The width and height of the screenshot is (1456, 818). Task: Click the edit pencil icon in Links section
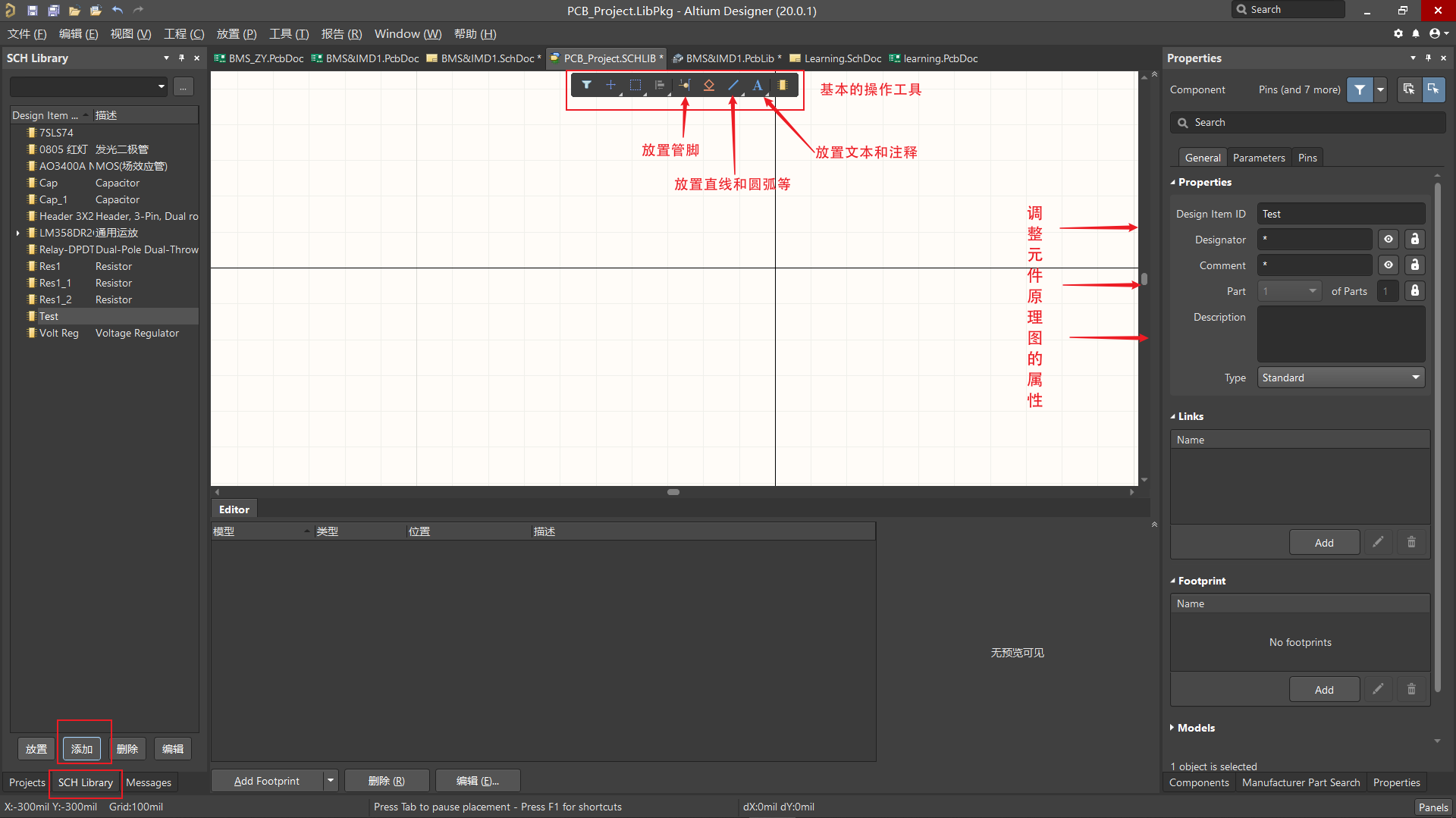tap(1378, 542)
